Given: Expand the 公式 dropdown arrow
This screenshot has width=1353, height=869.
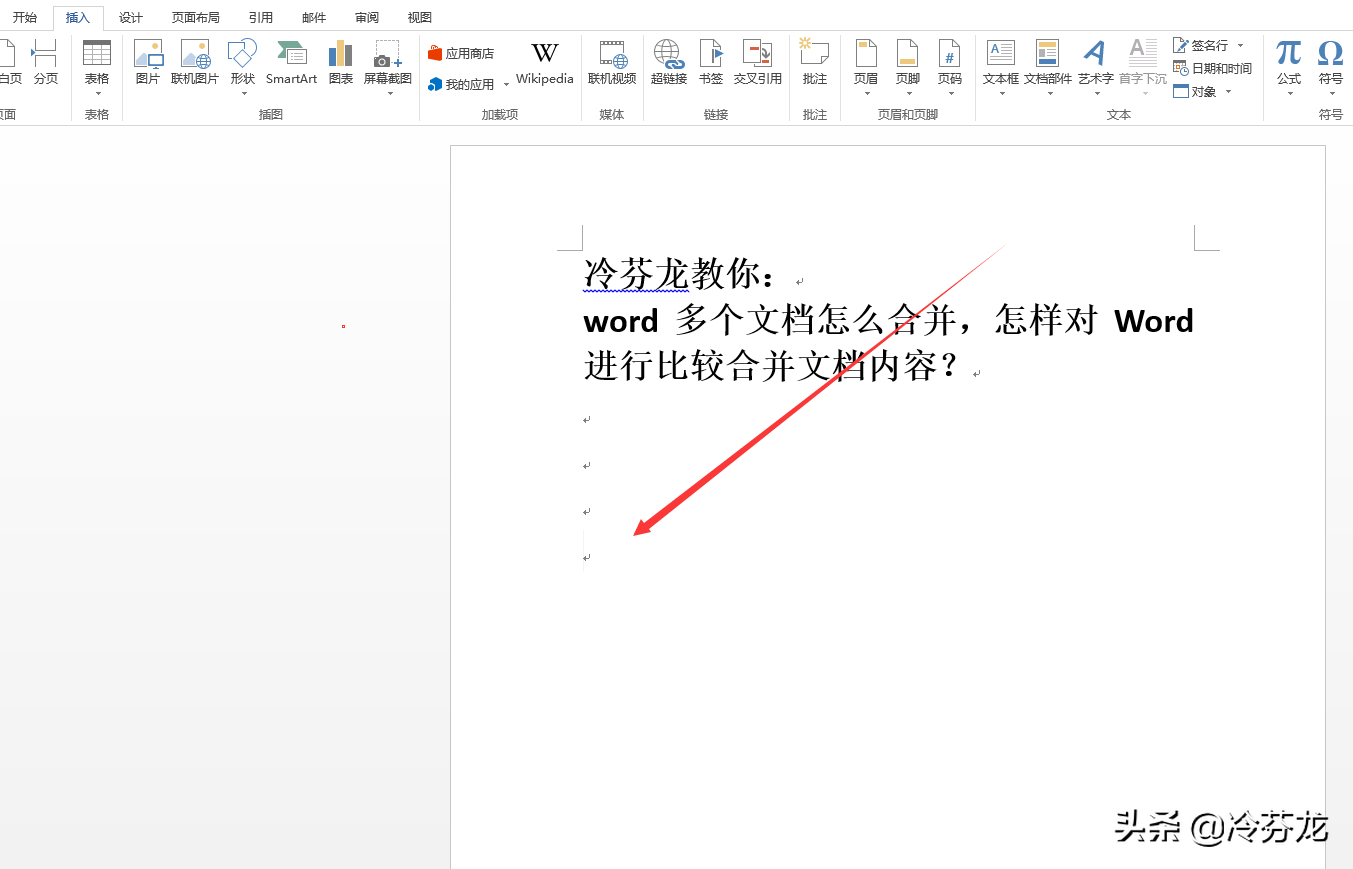Looking at the screenshot, I should 1290,94.
